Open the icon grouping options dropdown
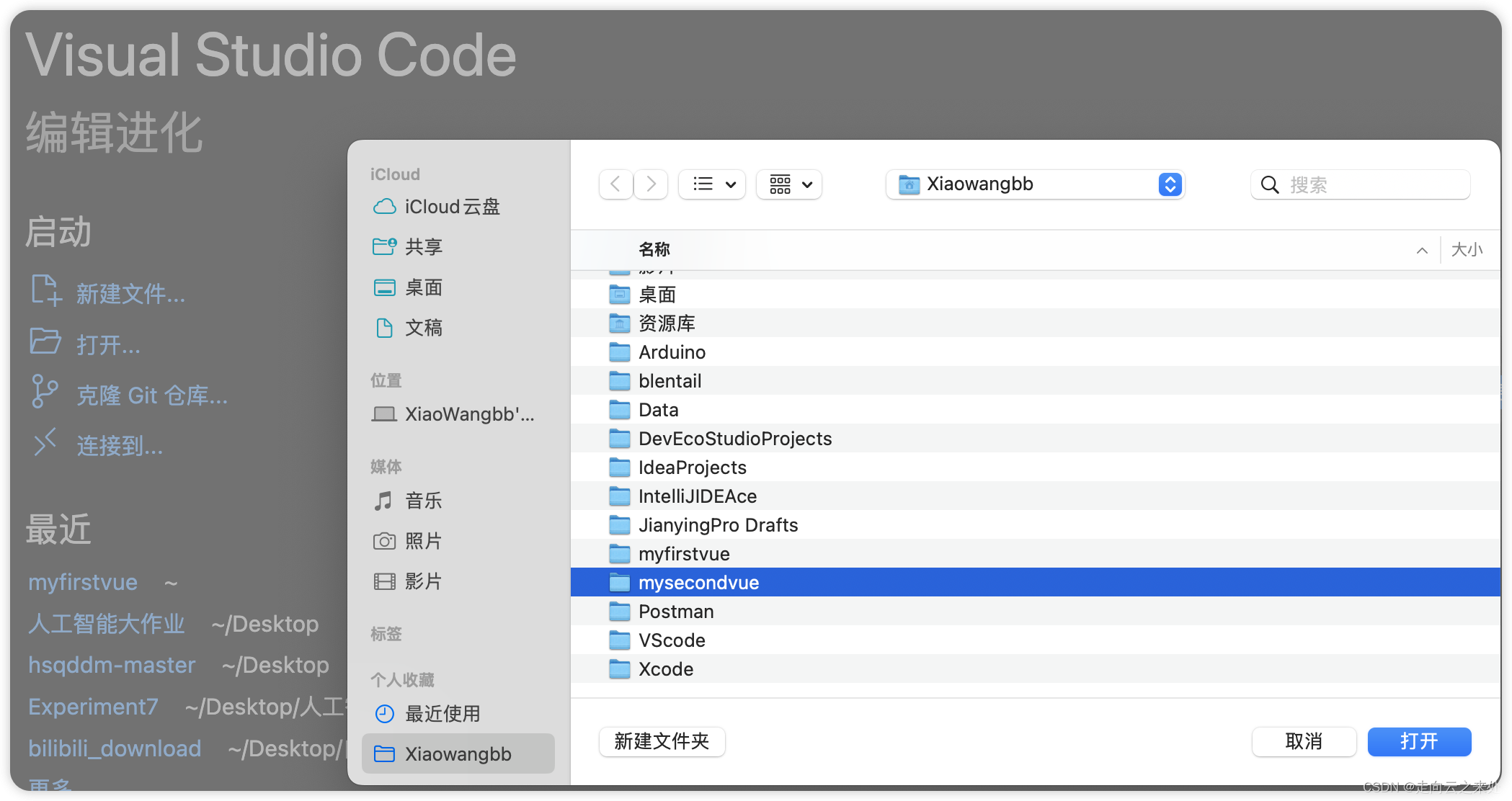1512x801 pixels. click(789, 184)
